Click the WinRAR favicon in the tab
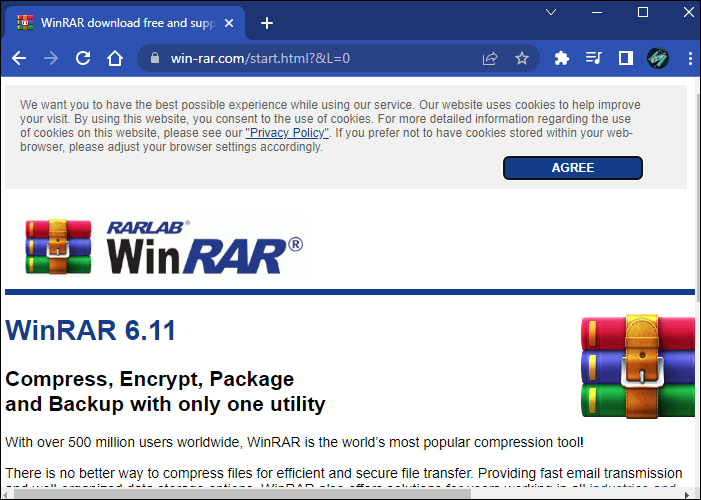The height and width of the screenshot is (500, 701). (x=25, y=23)
